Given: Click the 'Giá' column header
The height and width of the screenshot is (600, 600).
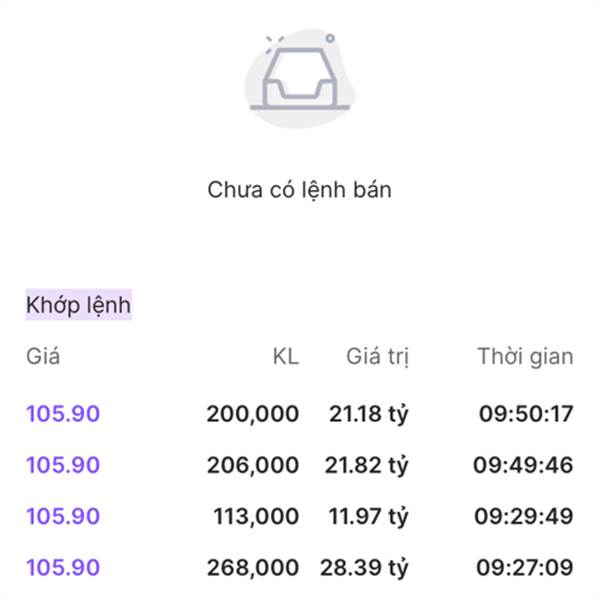Looking at the screenshot, I should pyautogui.click(x=43, y=356).
